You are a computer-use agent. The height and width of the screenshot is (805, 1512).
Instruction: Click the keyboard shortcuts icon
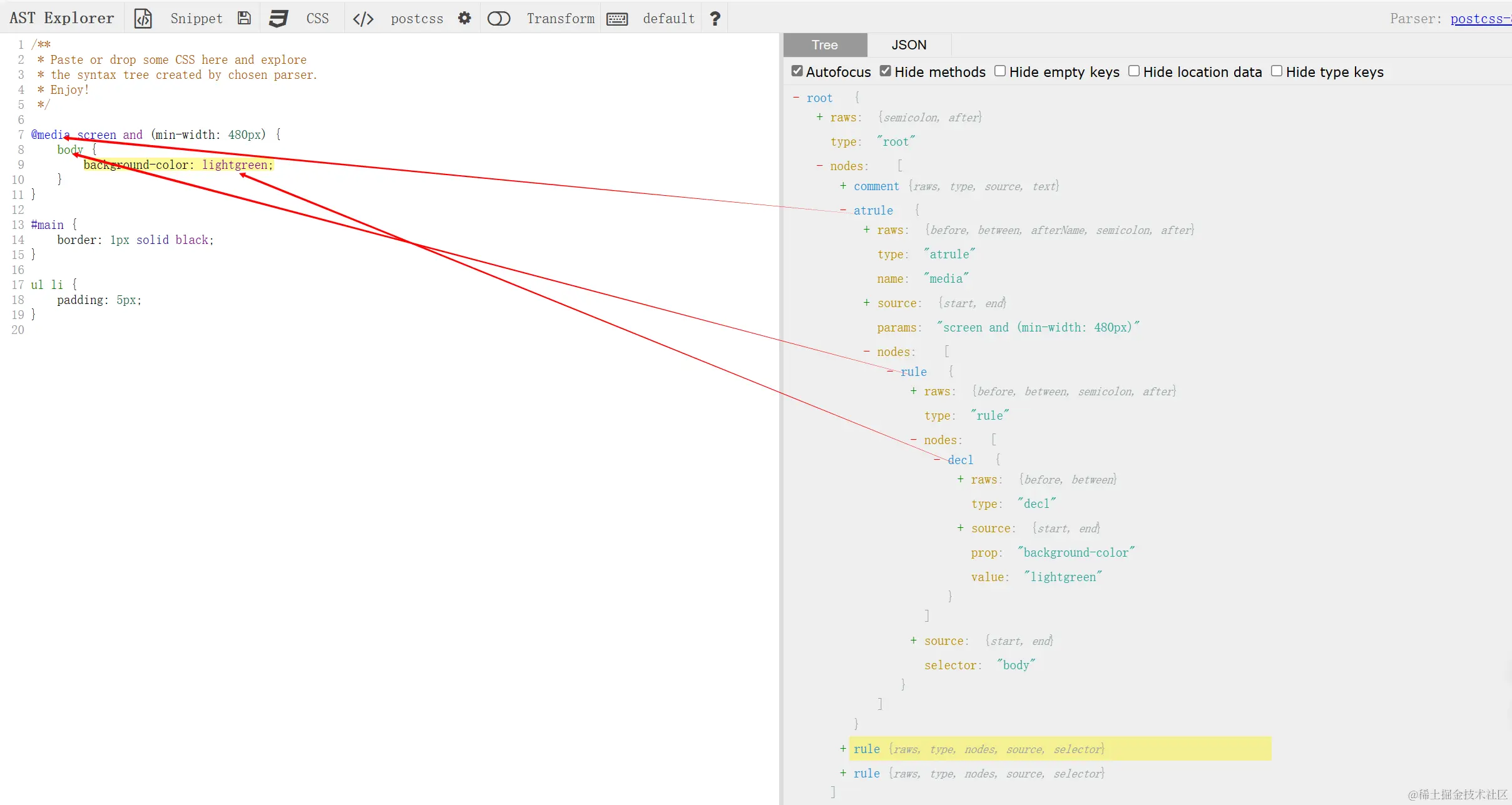pyautogui.click(x=617, y=18)
